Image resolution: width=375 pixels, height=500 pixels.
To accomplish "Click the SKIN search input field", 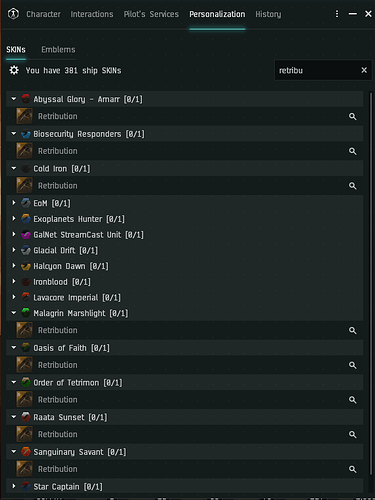I will point(318,70).
